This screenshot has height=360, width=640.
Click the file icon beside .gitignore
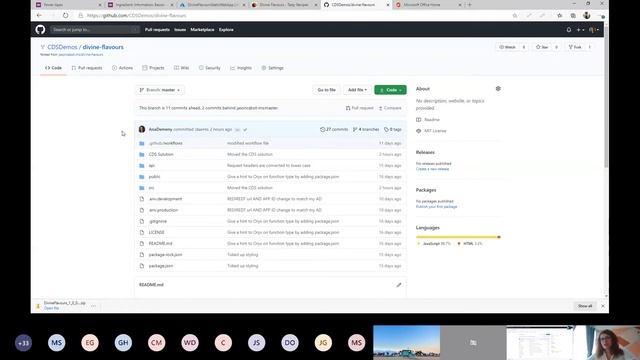[142, 221]
